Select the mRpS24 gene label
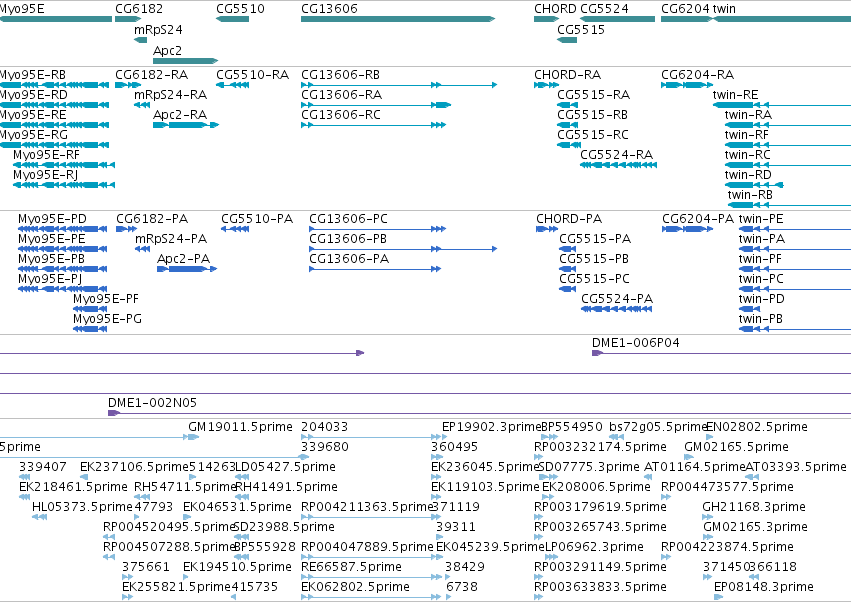This screenshot has width=851, height=602. (158, 30)
